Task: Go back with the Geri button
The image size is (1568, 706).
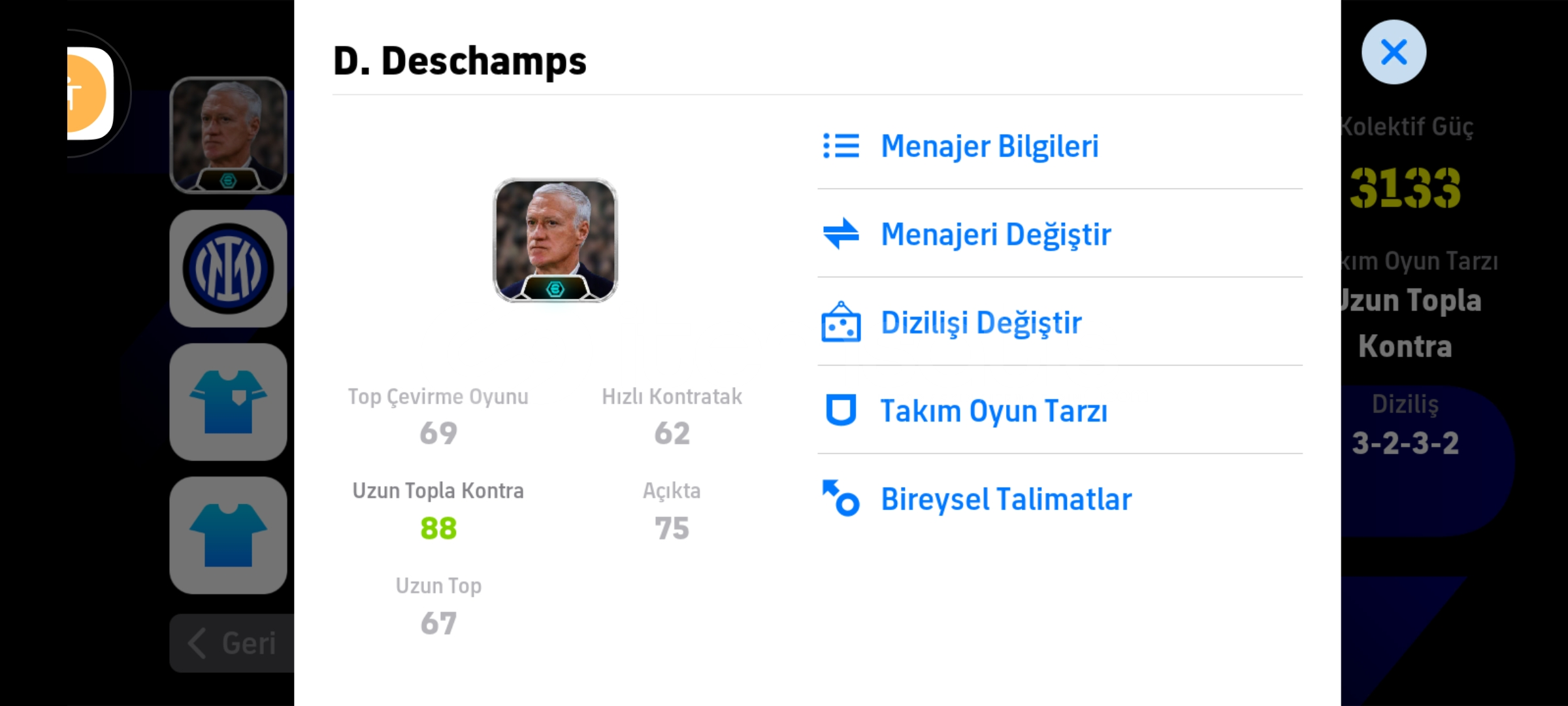Action: (x=232, y=643)
